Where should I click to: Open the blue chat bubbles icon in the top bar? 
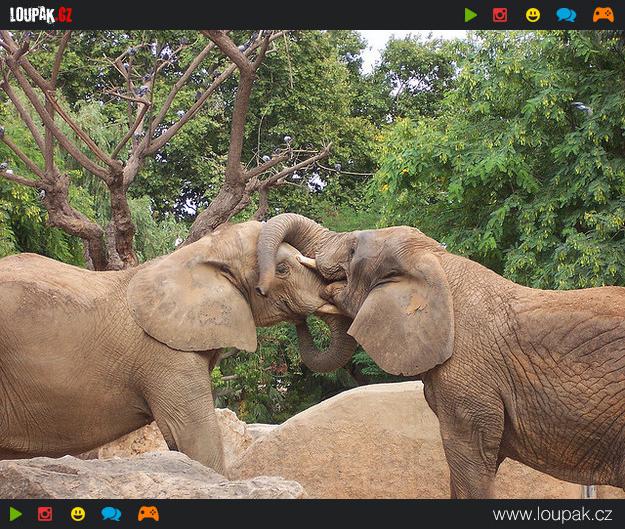coord(566,15)
